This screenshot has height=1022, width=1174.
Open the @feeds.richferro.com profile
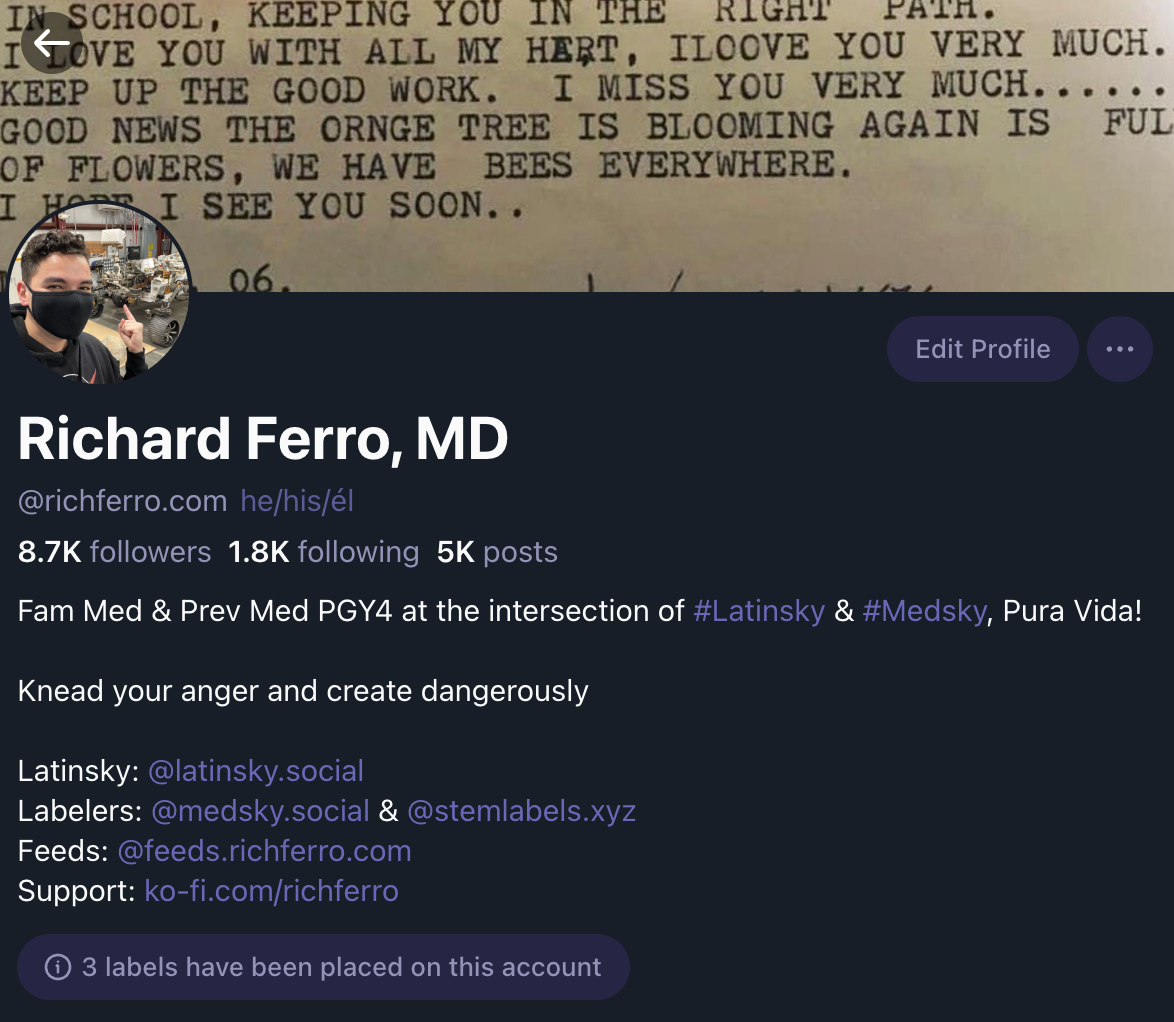pos(264,851)
